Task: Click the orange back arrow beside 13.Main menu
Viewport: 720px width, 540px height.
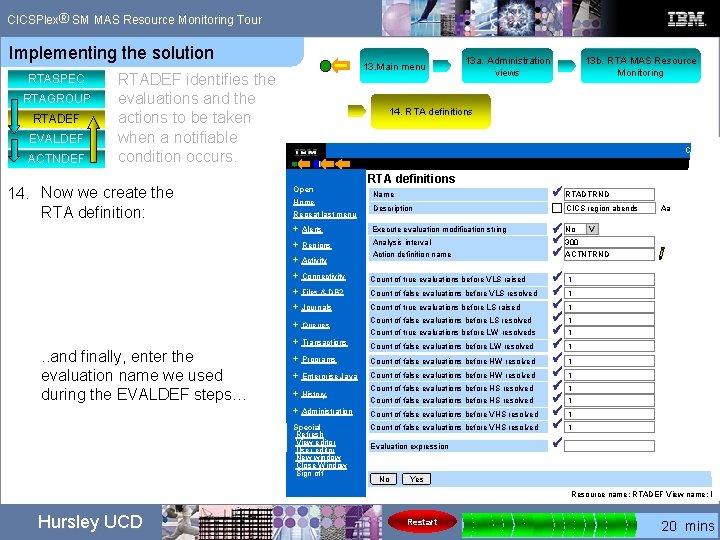Action: (x=341, y=66)
